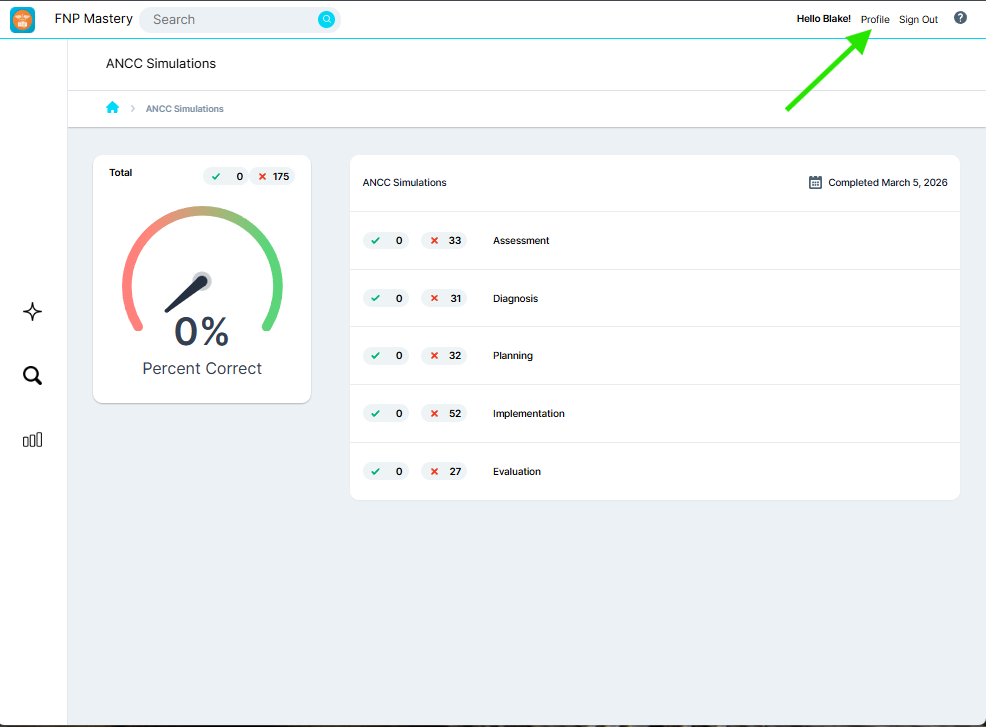Click the Assessment incorrect count 33 badge

(445, 241)
